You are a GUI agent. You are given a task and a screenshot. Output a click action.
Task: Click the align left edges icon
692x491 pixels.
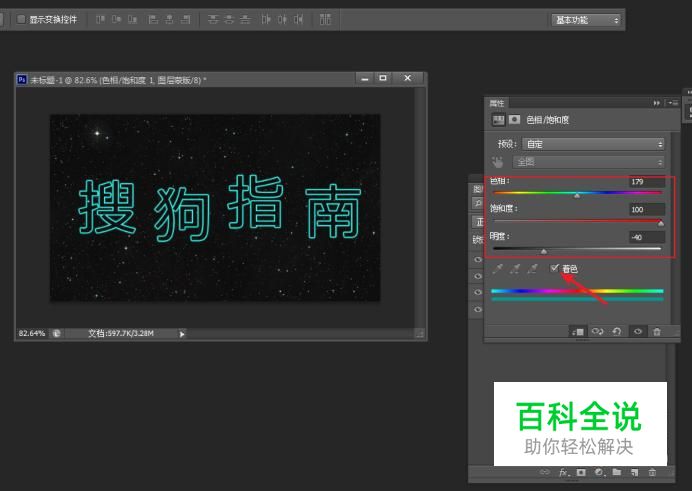[153, 19]
